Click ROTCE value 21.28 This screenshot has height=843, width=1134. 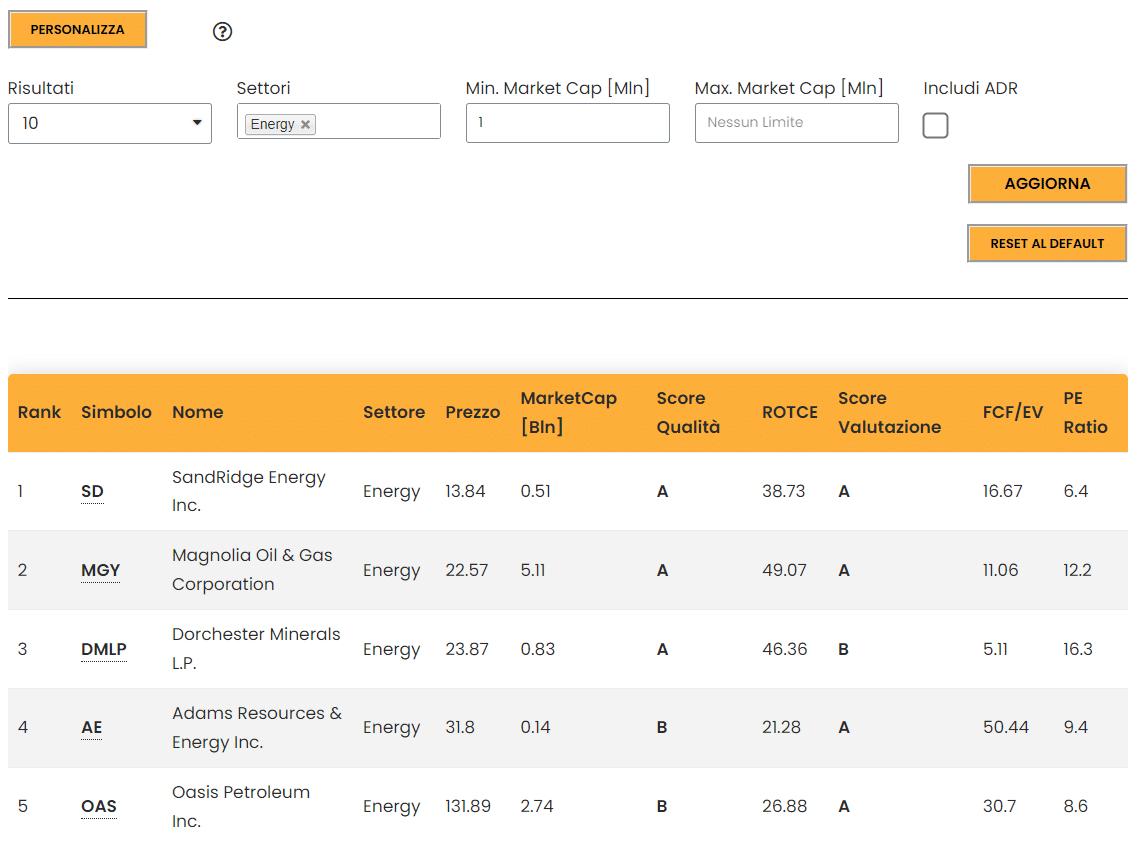(x=781, y=727)
